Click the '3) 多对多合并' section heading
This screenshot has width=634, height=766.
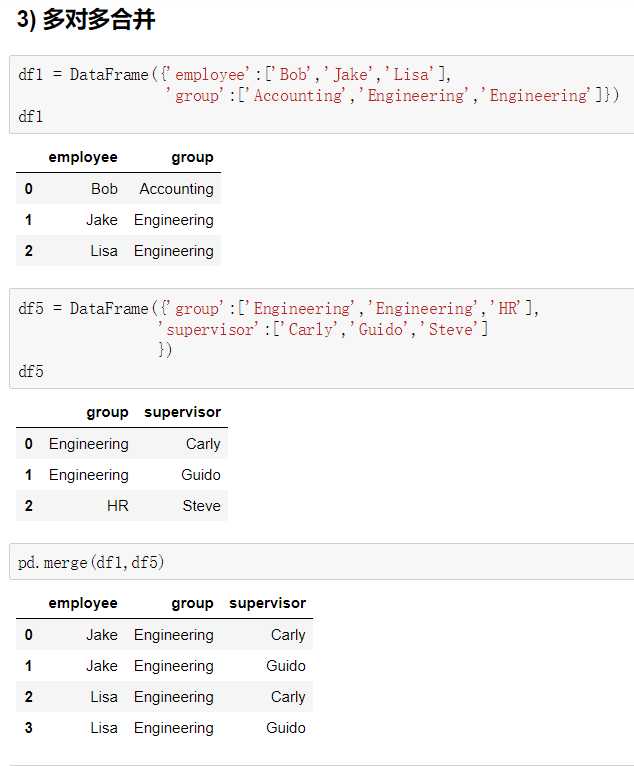tap(86, 20)
